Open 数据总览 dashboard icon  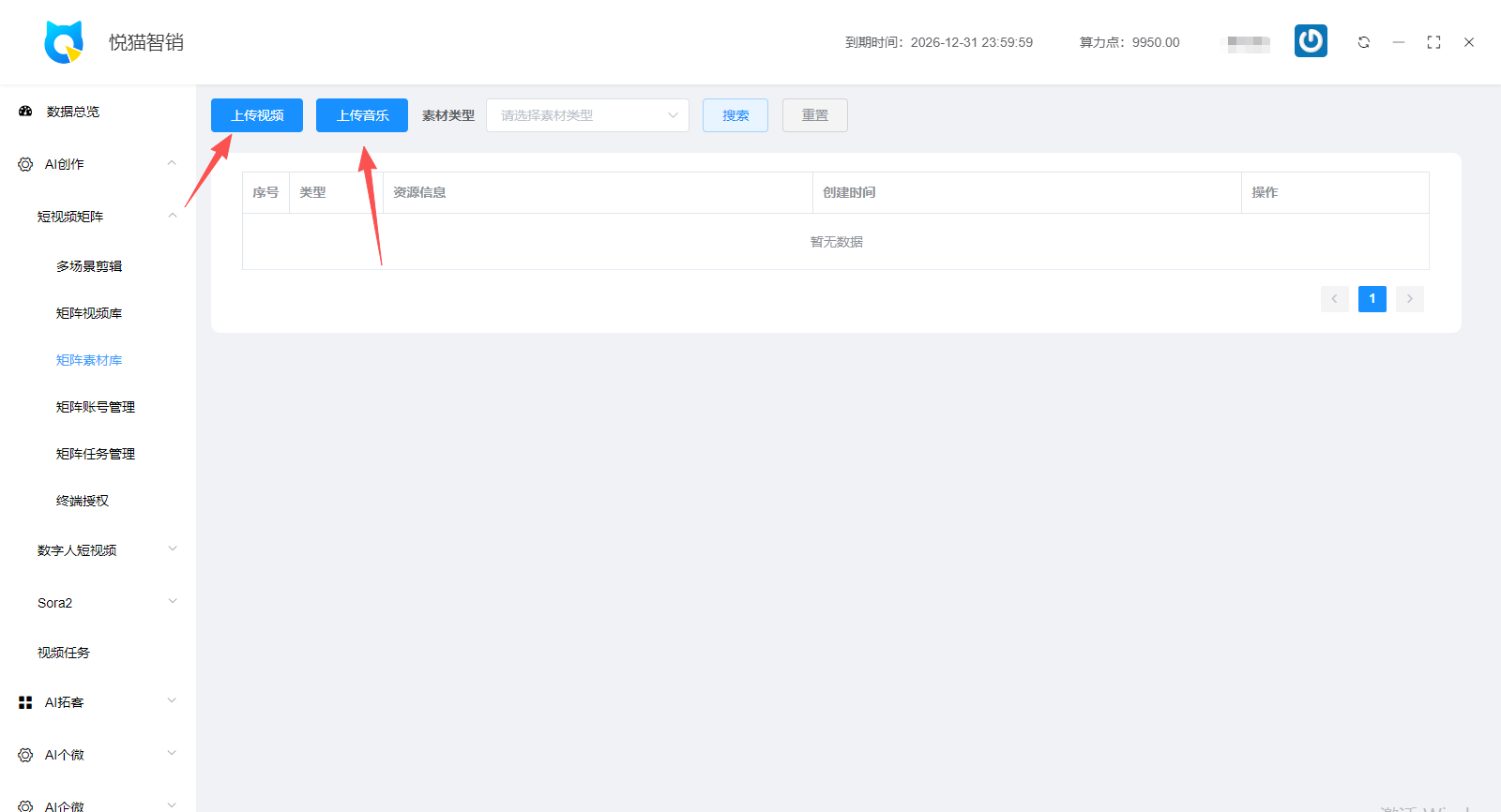coord(25,112)
